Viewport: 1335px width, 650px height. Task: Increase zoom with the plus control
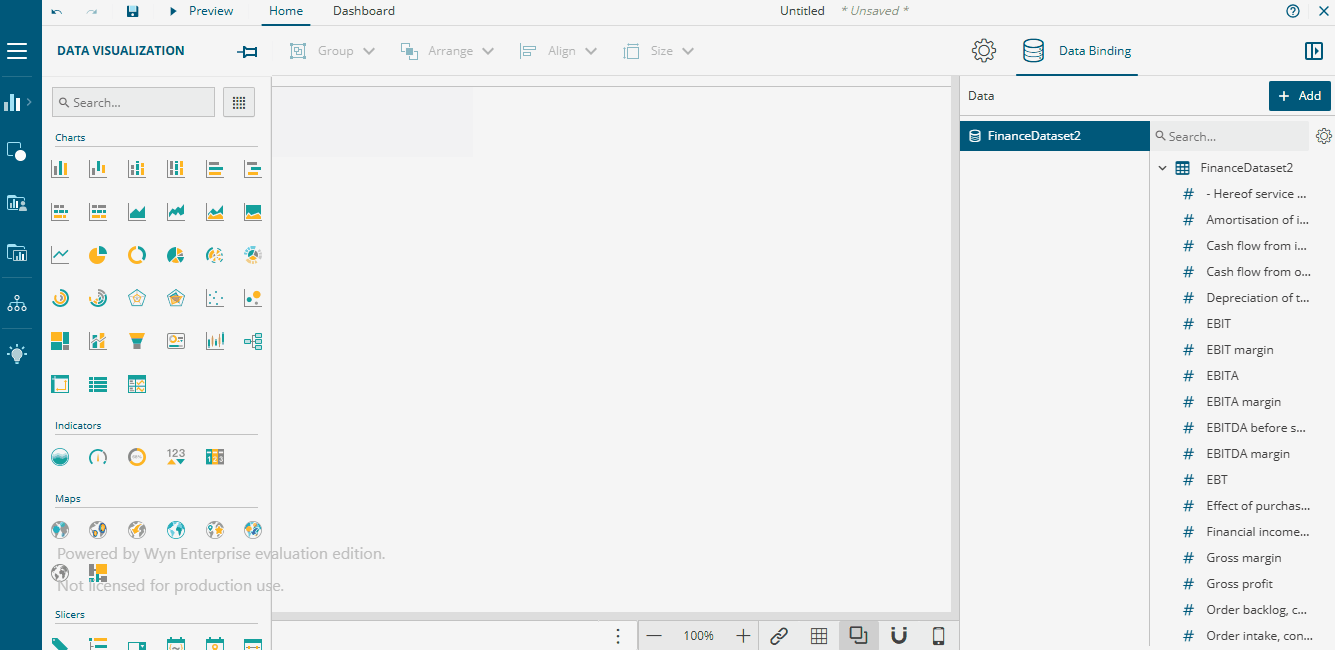pyautogui.click(x=743, y=635)
